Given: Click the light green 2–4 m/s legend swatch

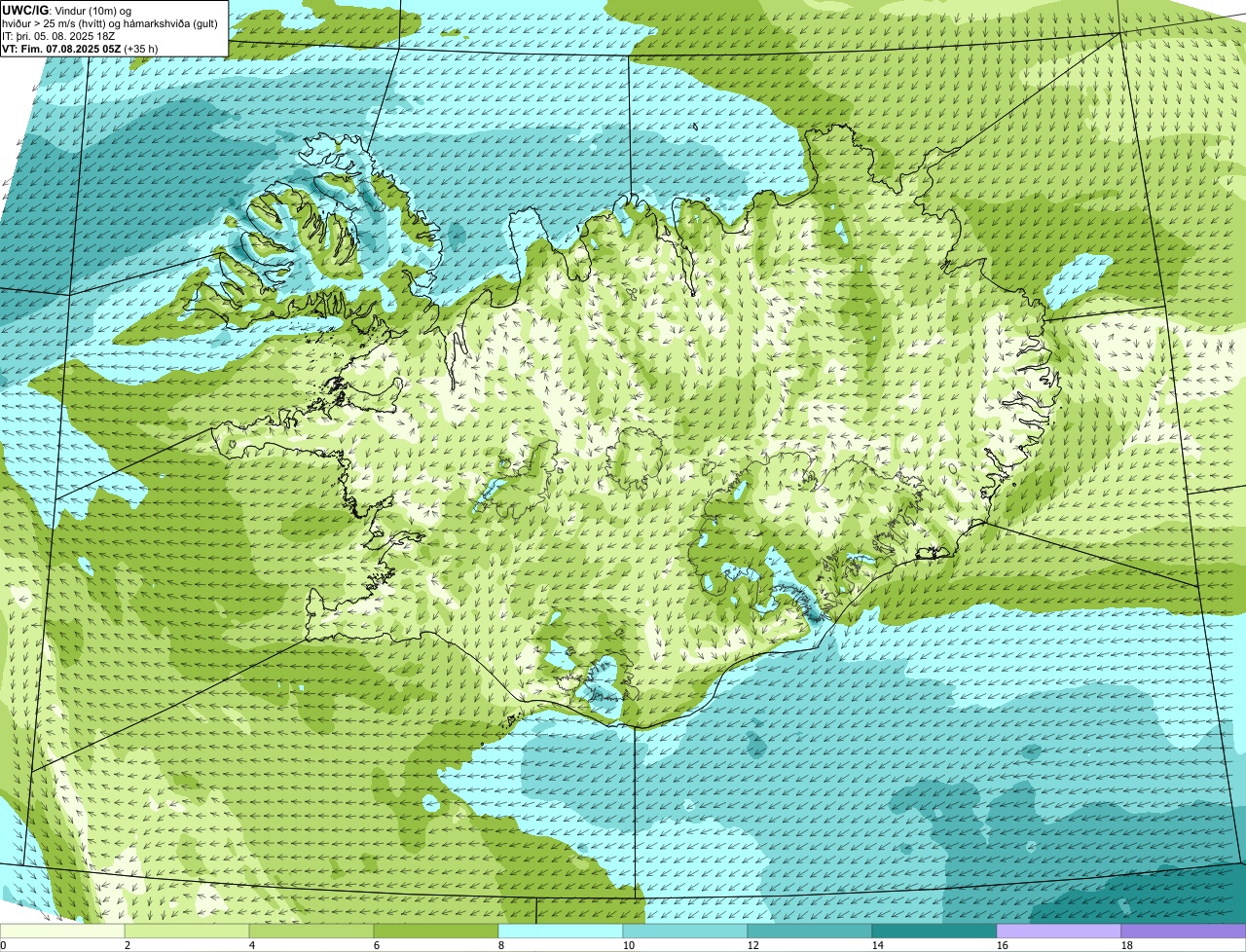Looking at the screenshot, I should pyautogui.click(x=187, y=932).
